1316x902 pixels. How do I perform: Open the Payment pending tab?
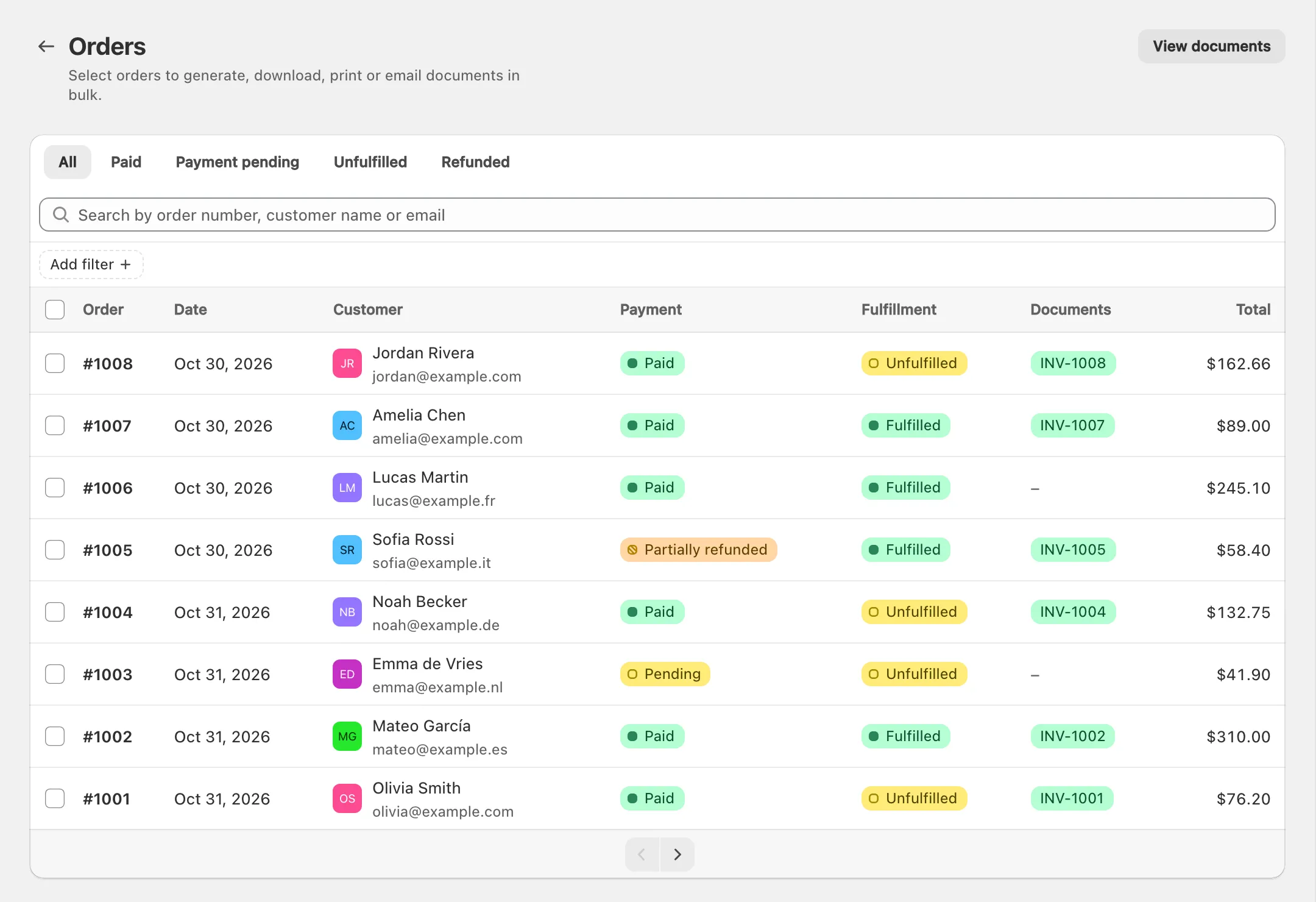tap(238, 162)
